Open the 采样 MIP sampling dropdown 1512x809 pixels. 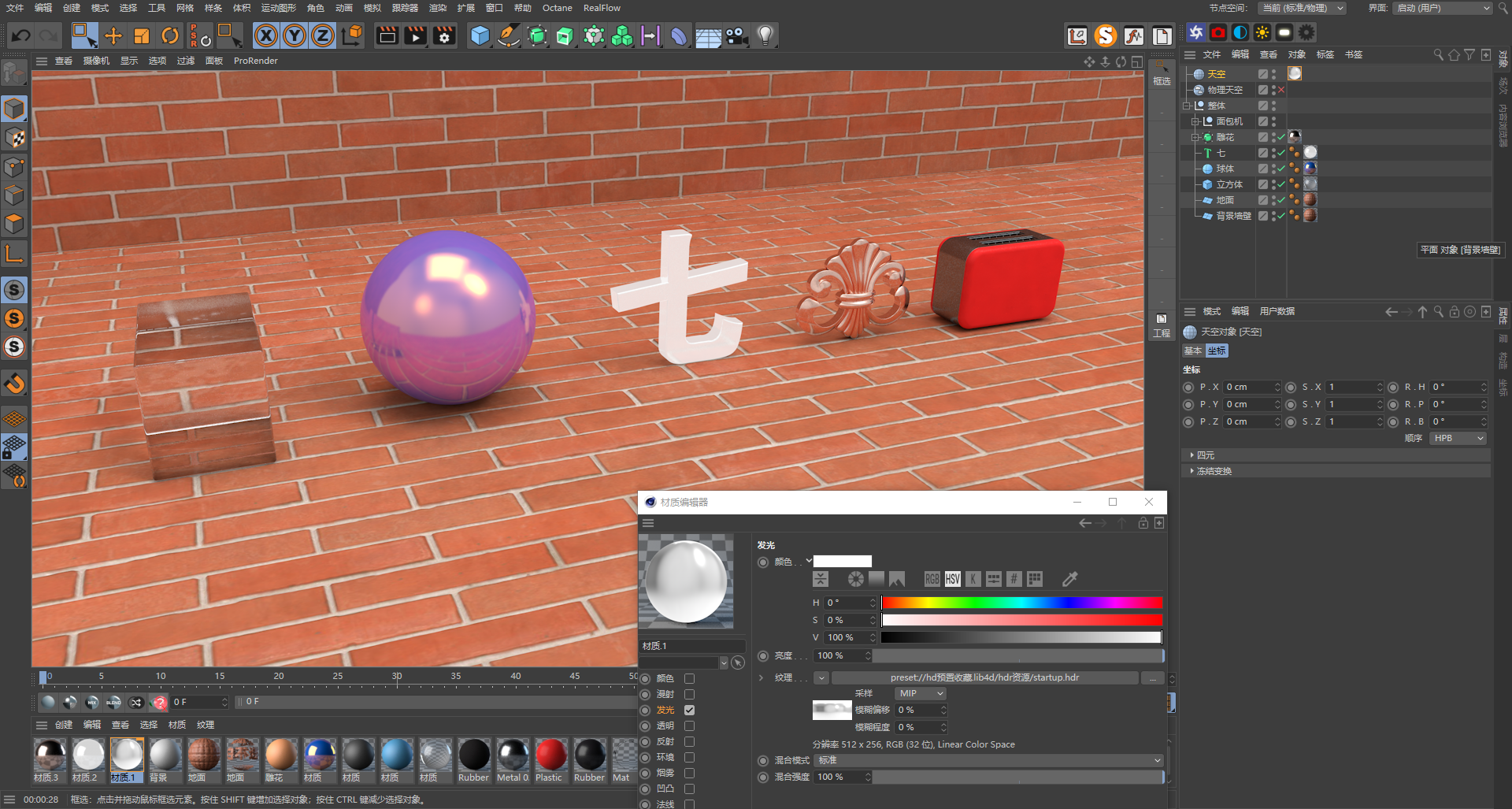[x=920, y=693]
